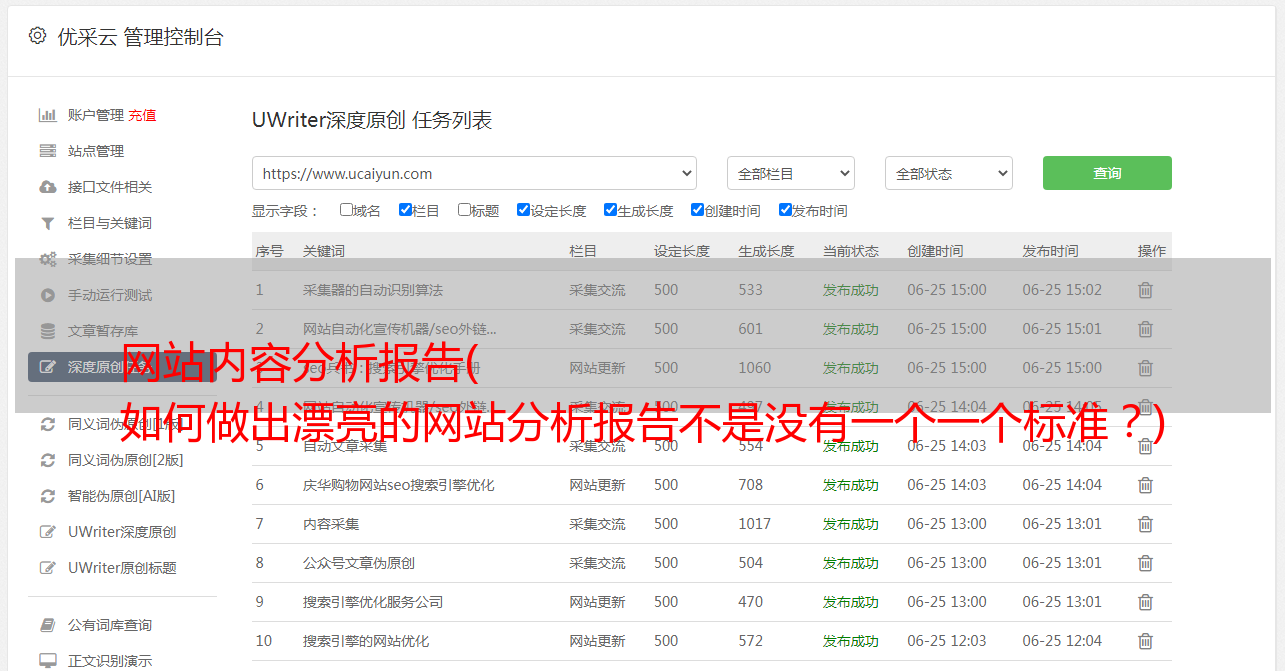The width and height of the screenshot is (1285, 671).
Task: Delete row 6 庆华购物网站 via trash icon
Action: [x=1146, y=485]
